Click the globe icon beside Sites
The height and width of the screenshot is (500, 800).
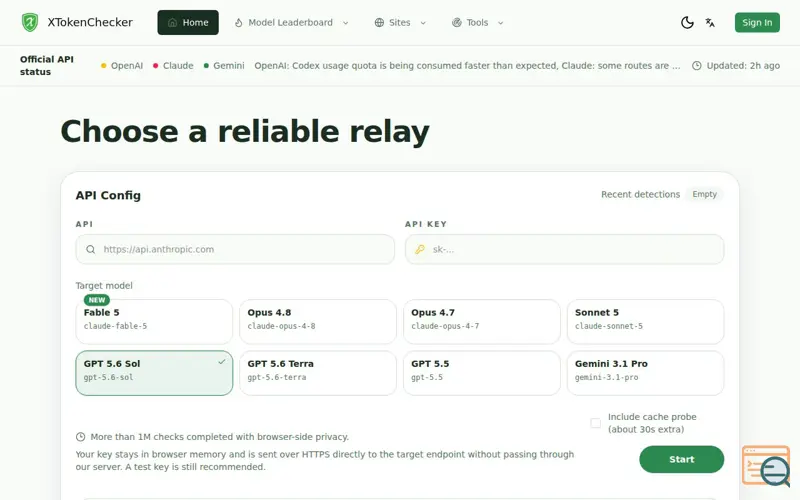(379, 22)
